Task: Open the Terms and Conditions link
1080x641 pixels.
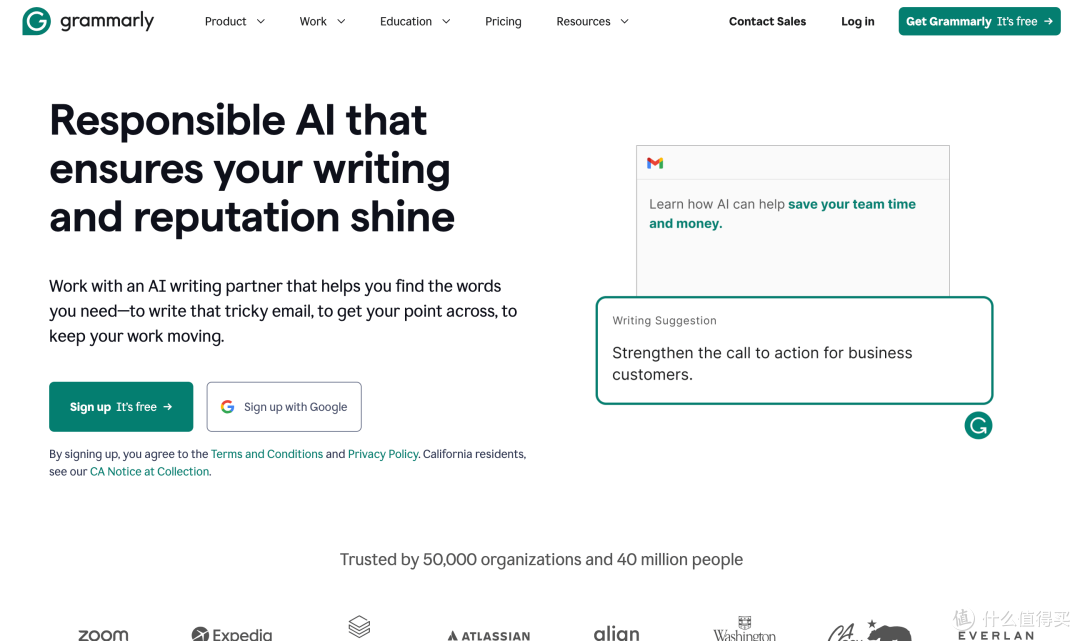Action: [x=267, y=454]
